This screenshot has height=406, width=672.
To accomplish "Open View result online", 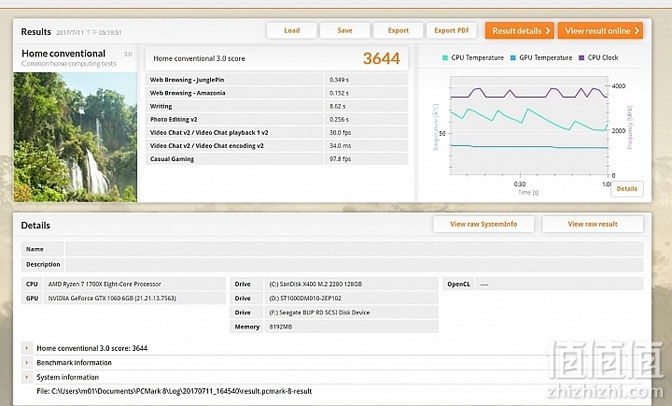I will (x=600, y=31).
